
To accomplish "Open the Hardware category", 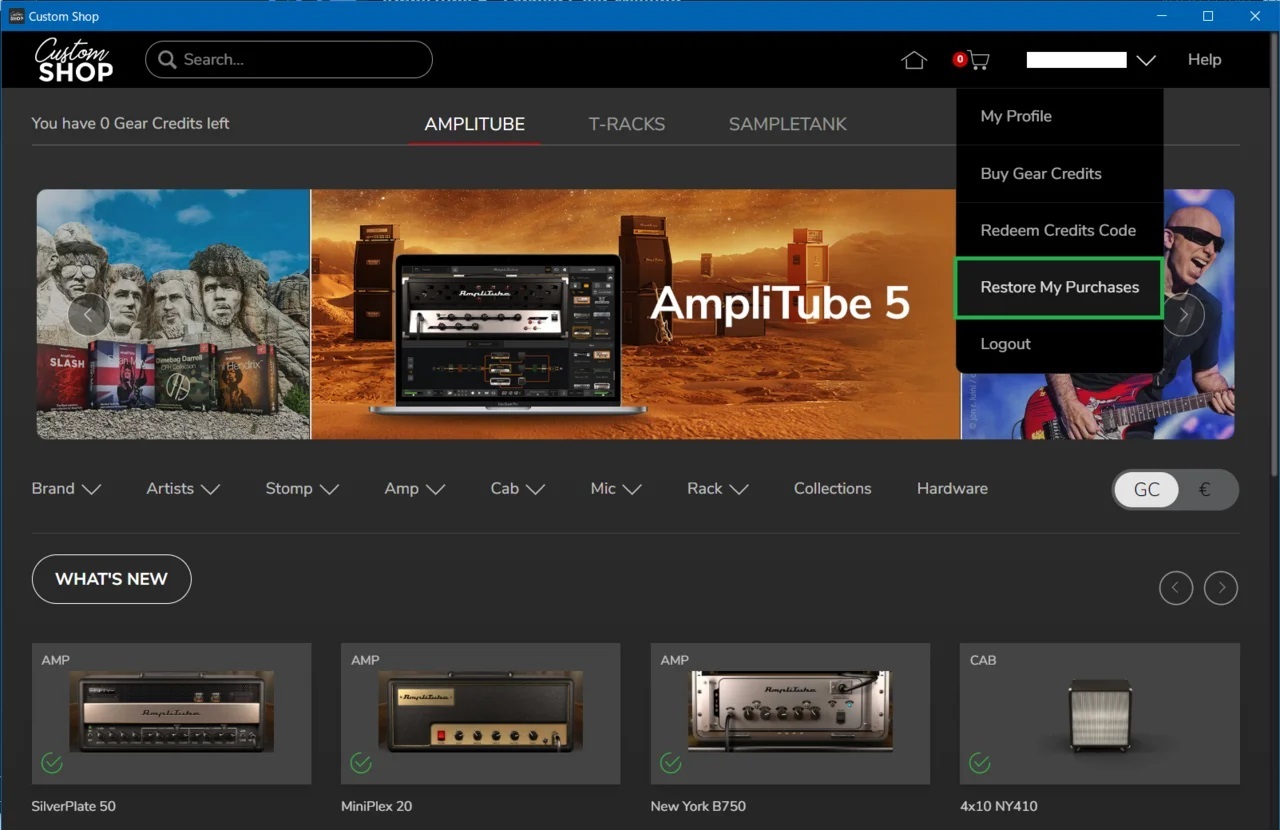I will tap(952, 489).
